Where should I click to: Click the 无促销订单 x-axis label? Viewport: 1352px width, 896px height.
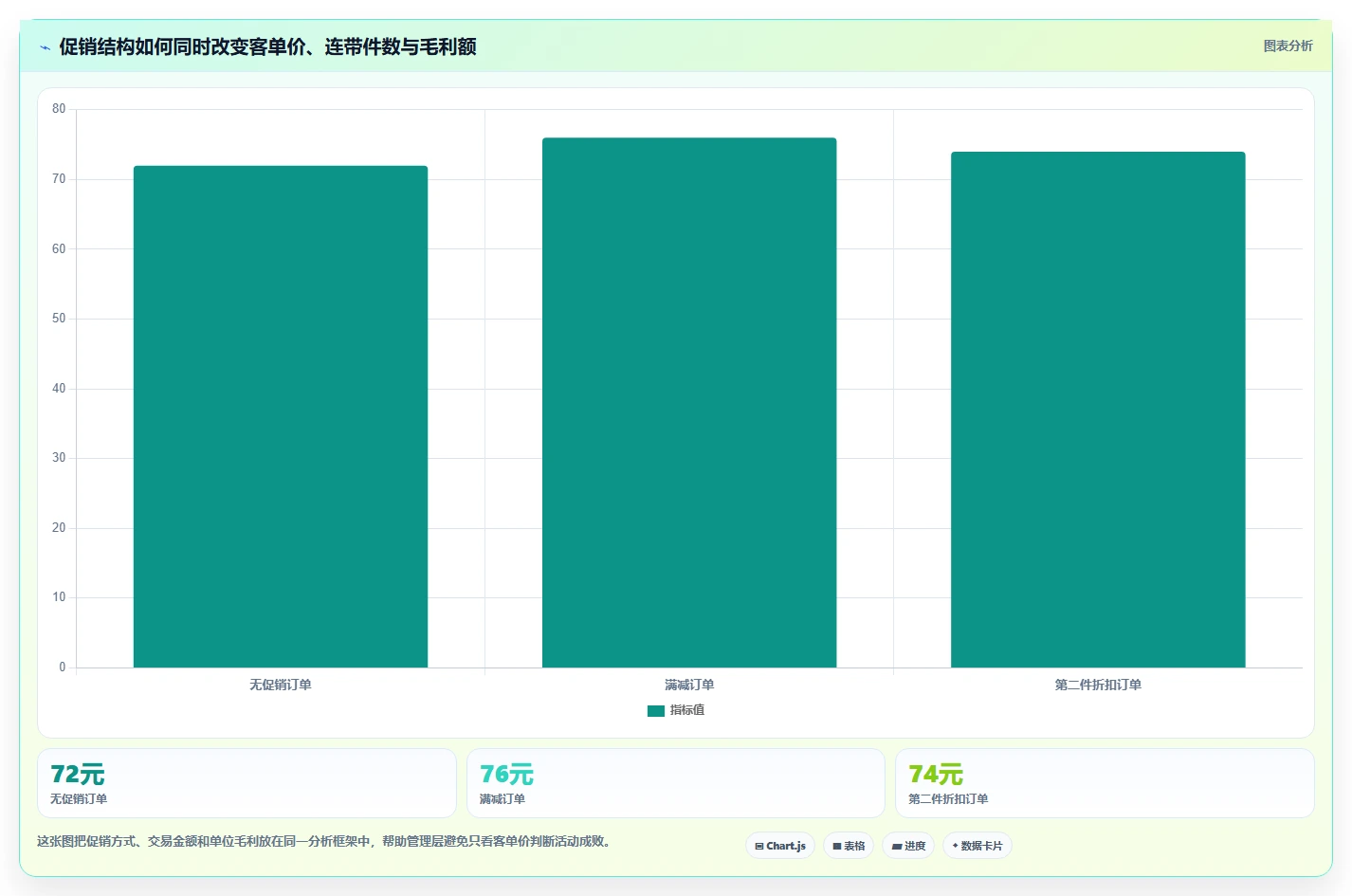pyautogui.click(x=281, y=685)
